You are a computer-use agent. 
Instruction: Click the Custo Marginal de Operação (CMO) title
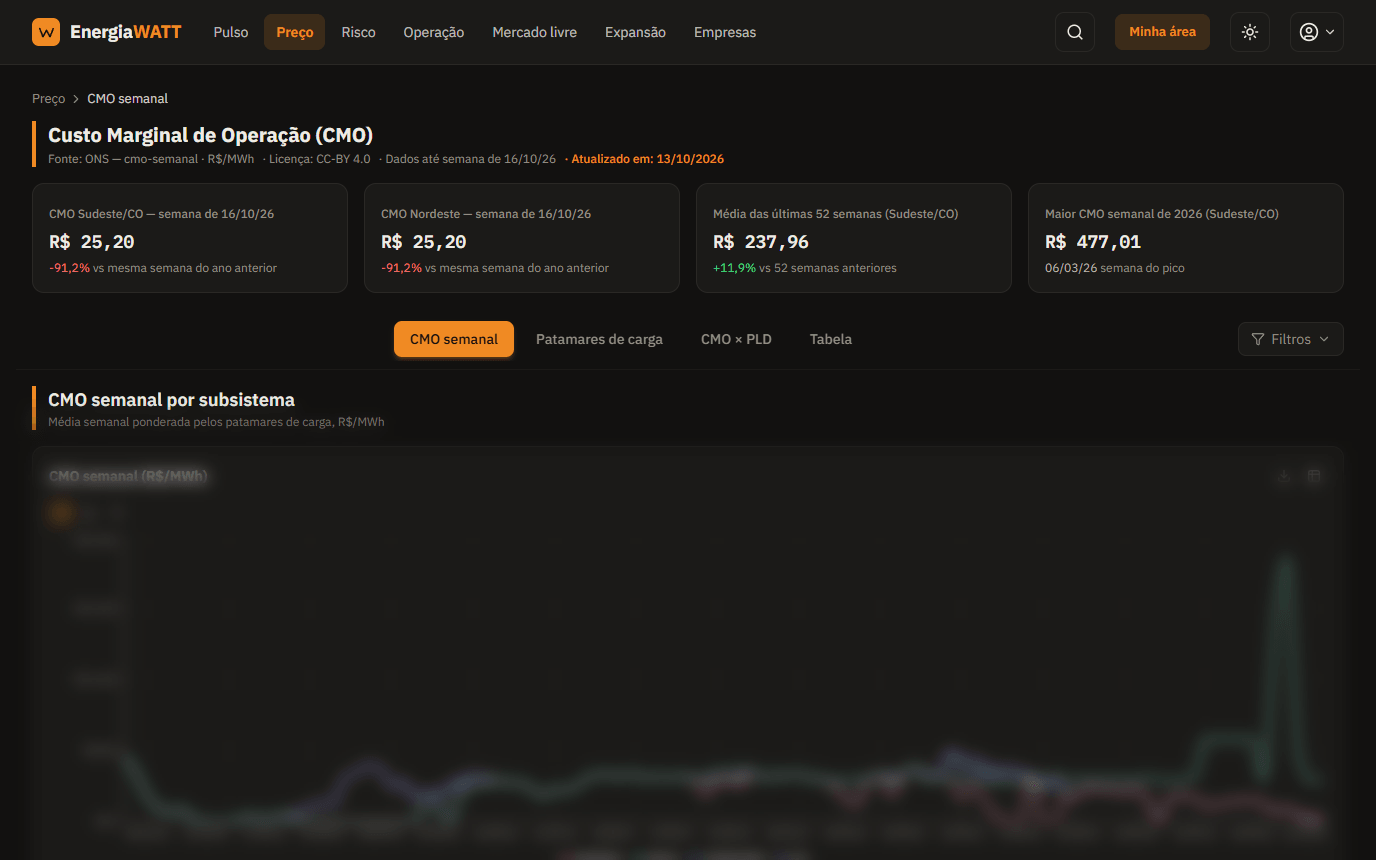coord(210,135)
